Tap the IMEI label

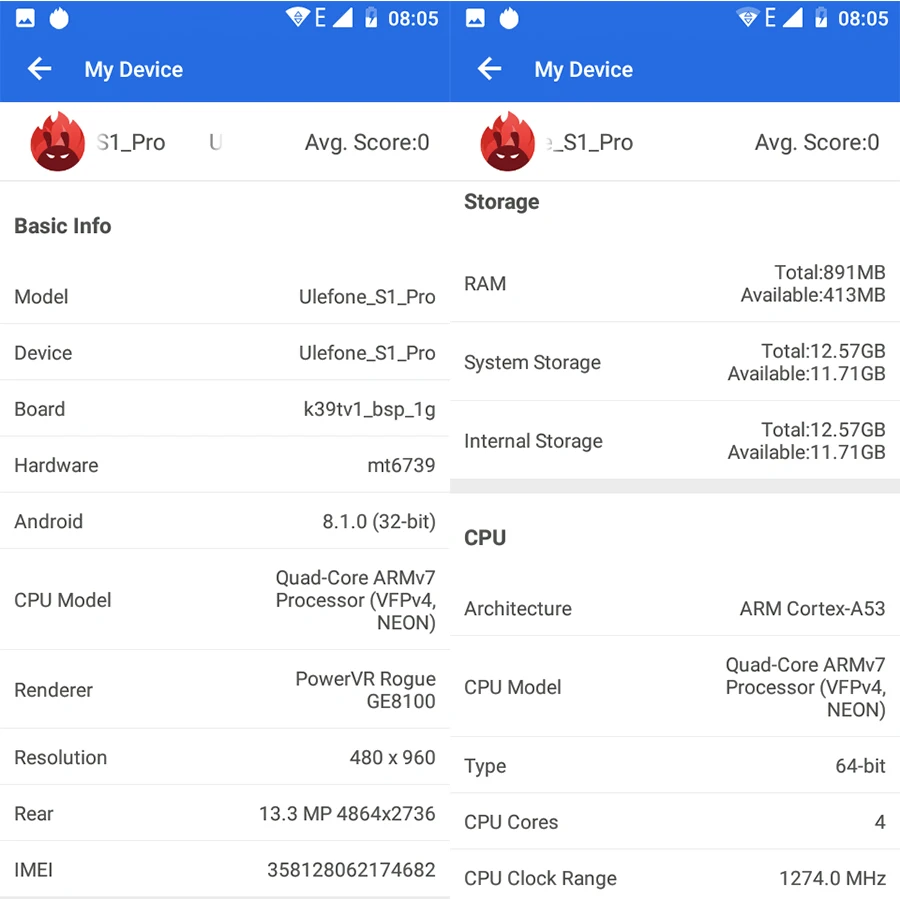[33, 870]
